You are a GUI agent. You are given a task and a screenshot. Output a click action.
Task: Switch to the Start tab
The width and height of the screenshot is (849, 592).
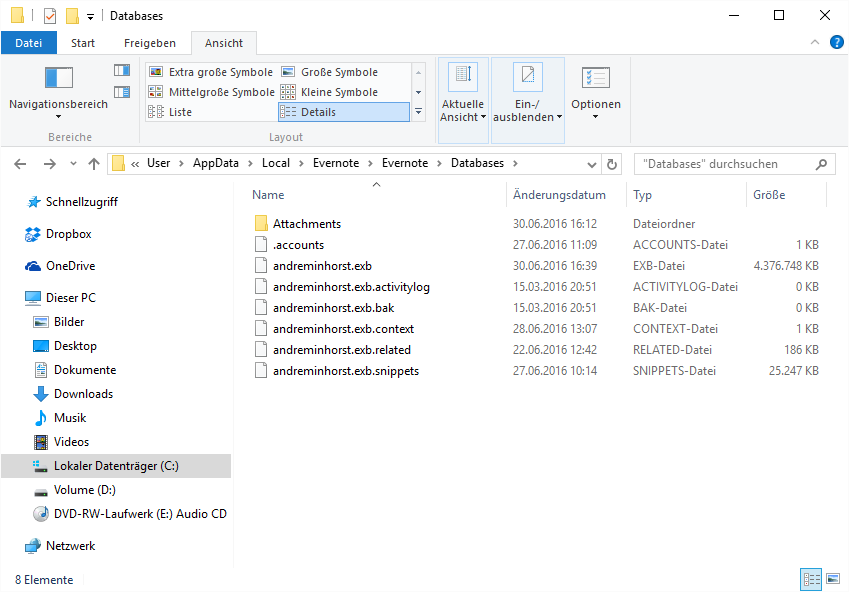coord(83,43)
